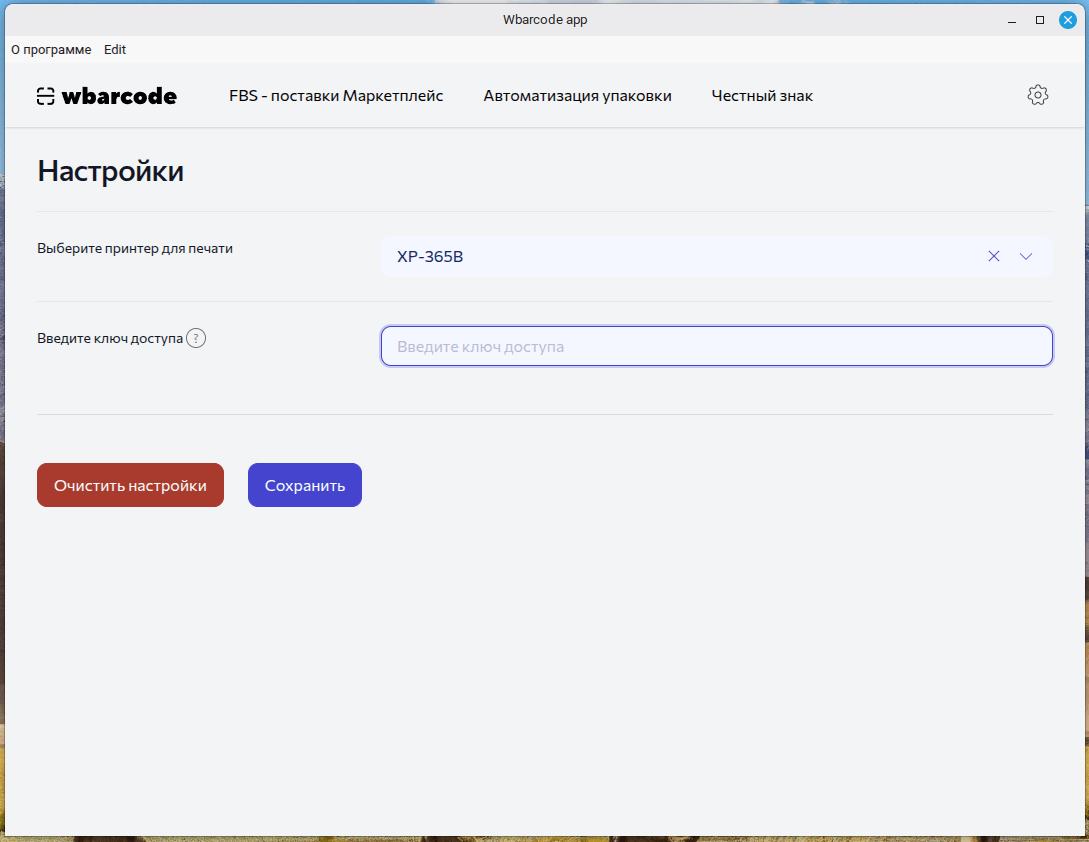This screenshot has width=1089, height=842.
Task: Open the access key help tooltip icon
Action: pos(196,338)
